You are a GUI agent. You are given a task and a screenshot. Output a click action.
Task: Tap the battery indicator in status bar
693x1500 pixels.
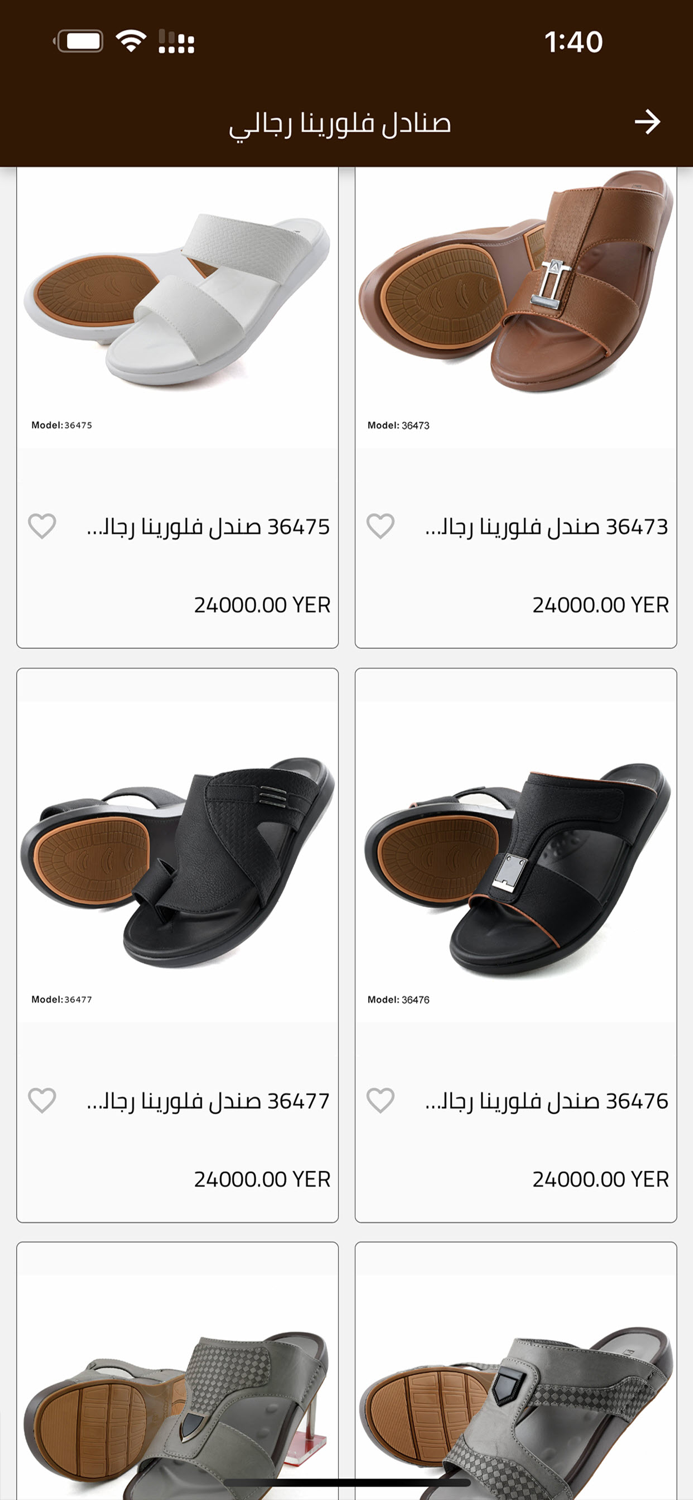80,41
